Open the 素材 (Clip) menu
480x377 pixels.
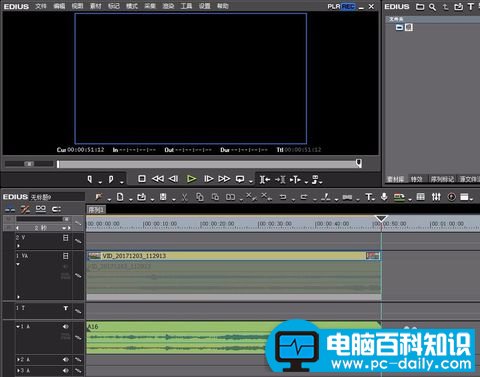[x=96, y=6]
